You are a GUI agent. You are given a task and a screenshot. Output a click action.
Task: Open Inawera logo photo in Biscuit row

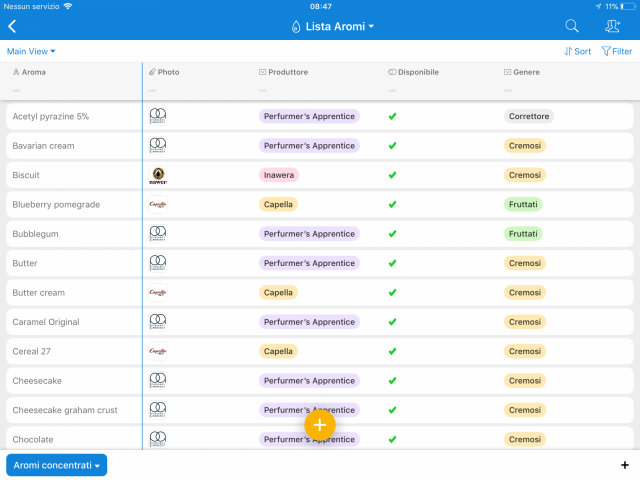tap(158, 175)
